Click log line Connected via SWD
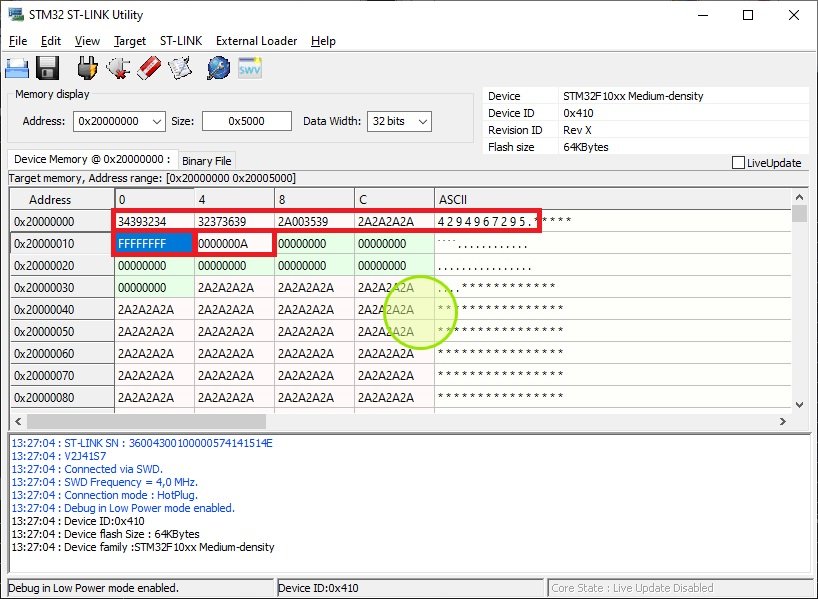 [87, 469]
